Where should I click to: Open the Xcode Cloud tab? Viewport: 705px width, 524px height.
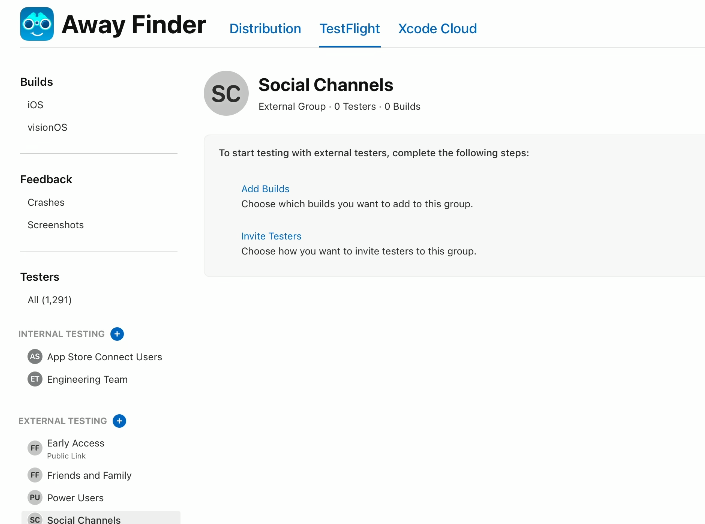pyautogui.click(x=437, y=28)
